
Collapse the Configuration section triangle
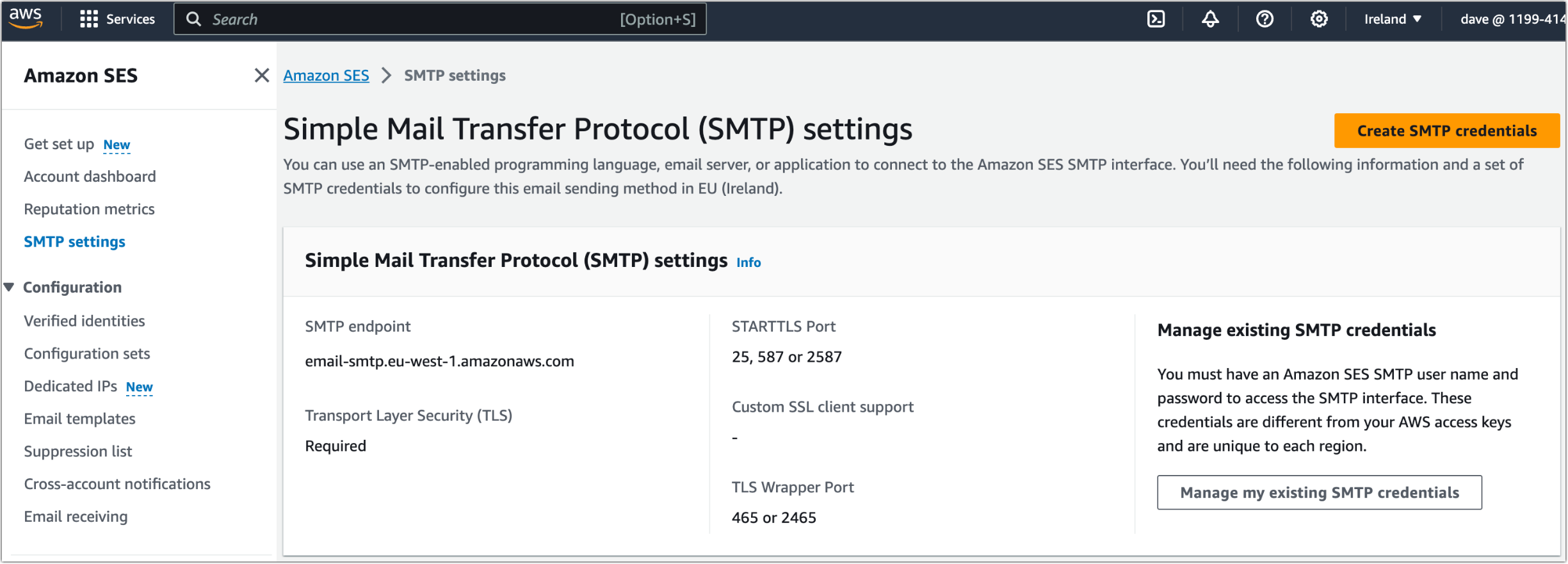(9, 287)
